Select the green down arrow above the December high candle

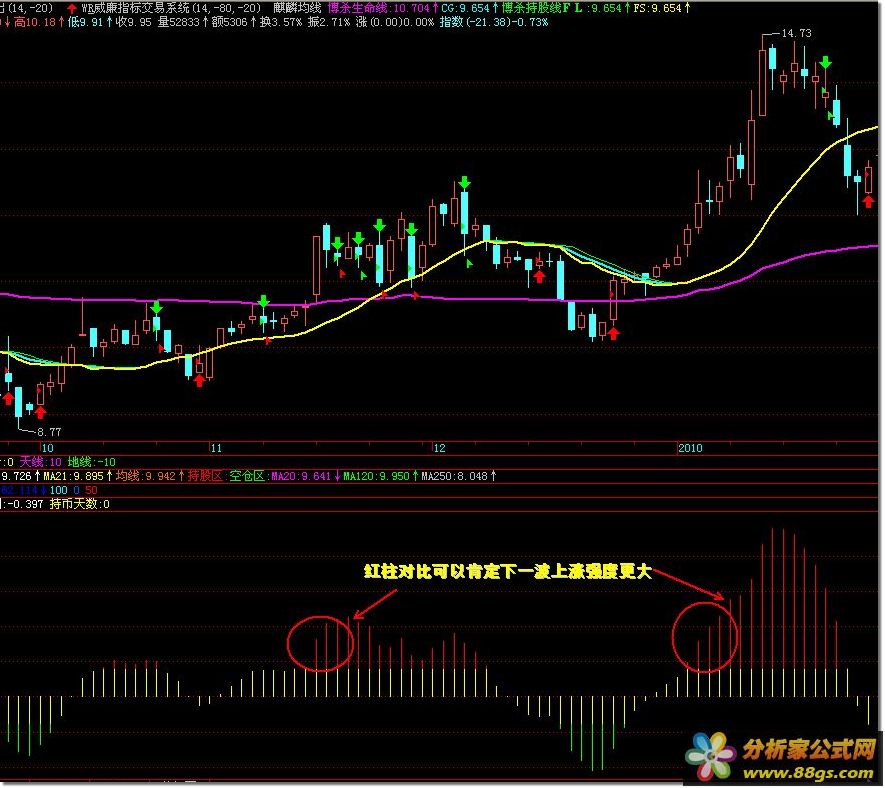pyautogui.click(x=465, y=182)
